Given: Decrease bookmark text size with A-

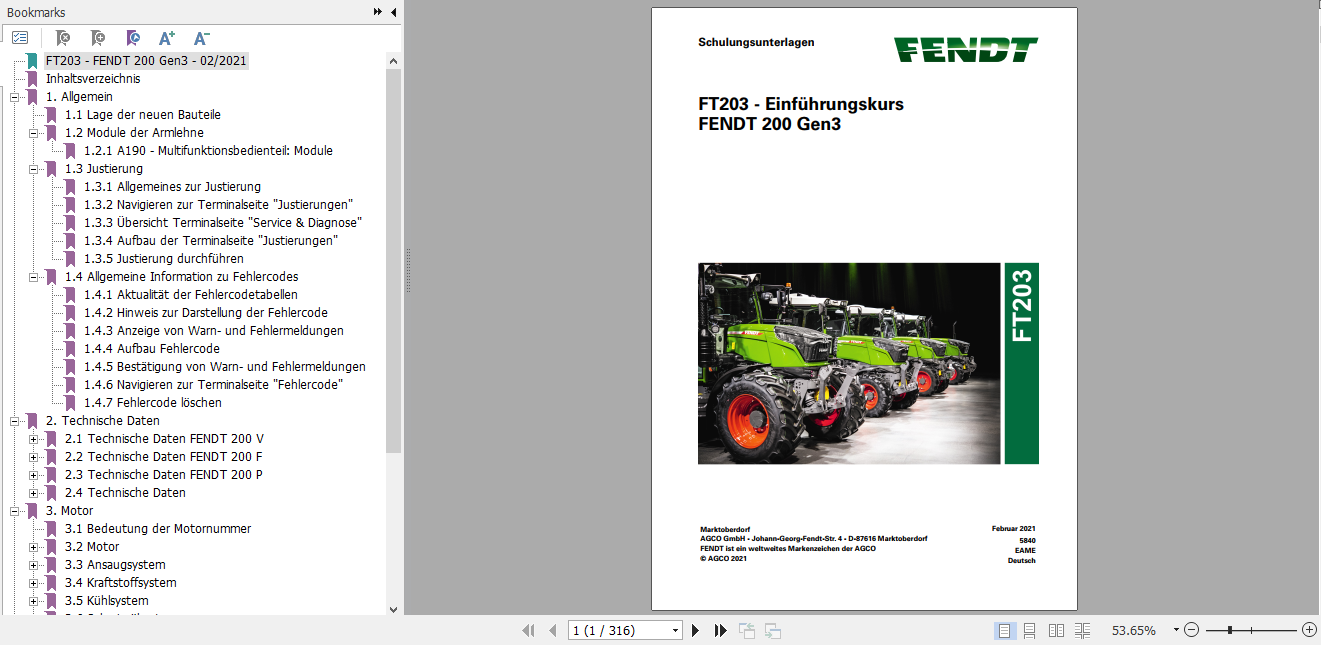Looking at the screenshot, I should coord(201,38).
